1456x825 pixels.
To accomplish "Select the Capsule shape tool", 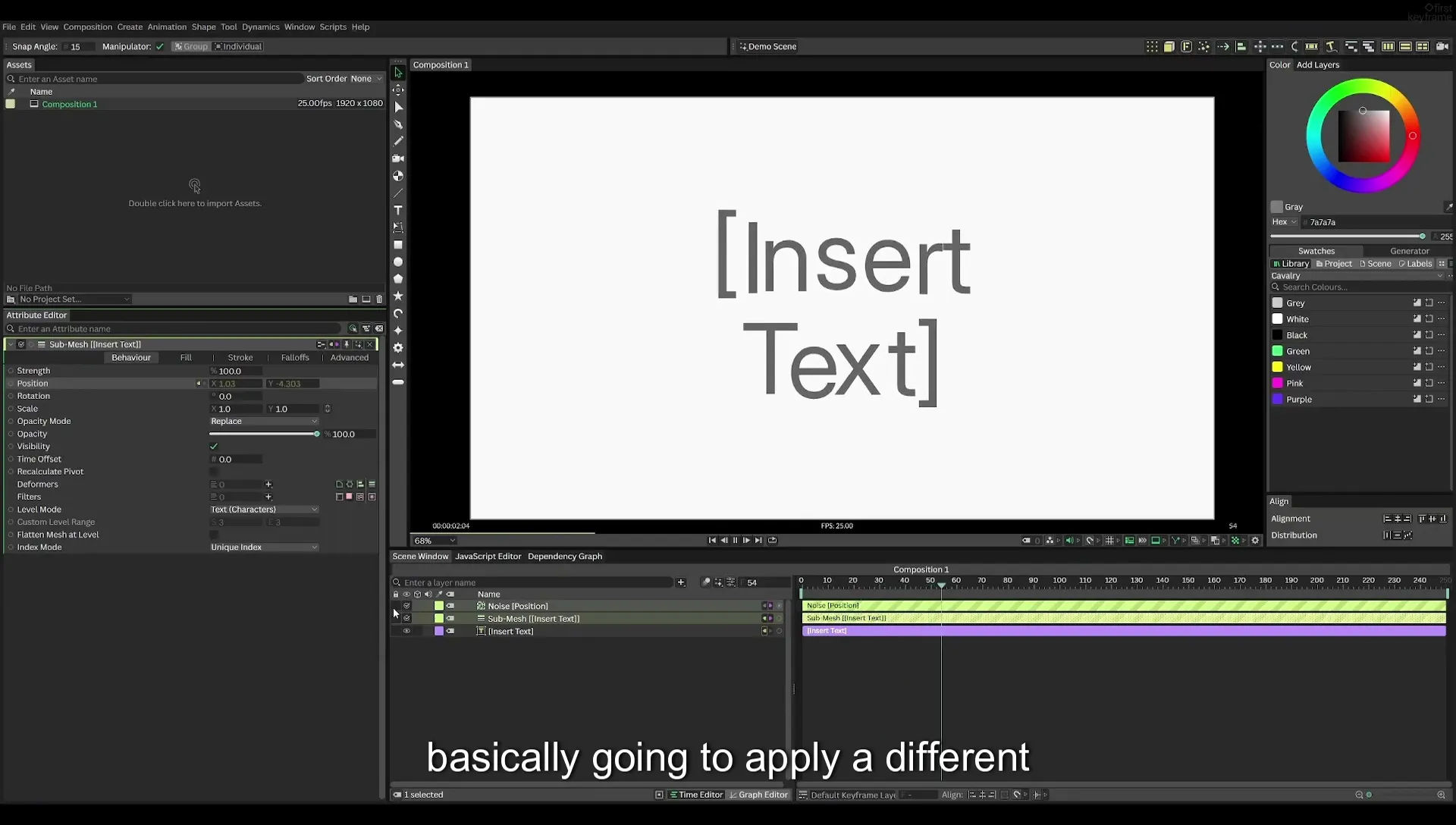I will pos(398,382).
